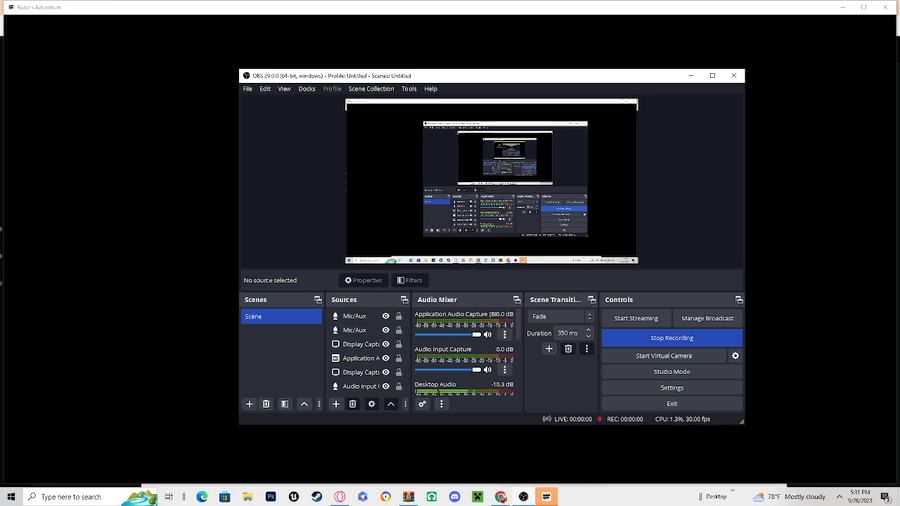Add a scene transition with the plus icon
The image size is (900, 506).
point(549,348)
